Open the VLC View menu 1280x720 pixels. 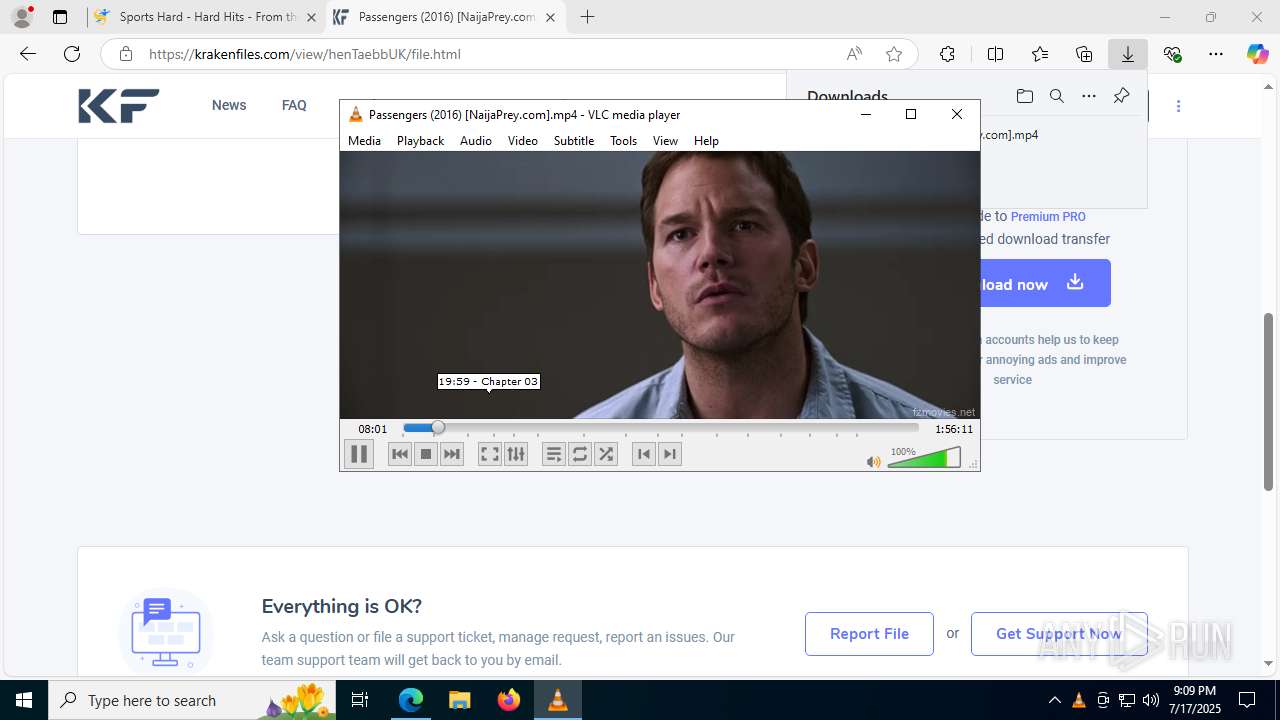click(x=665, y=141)
